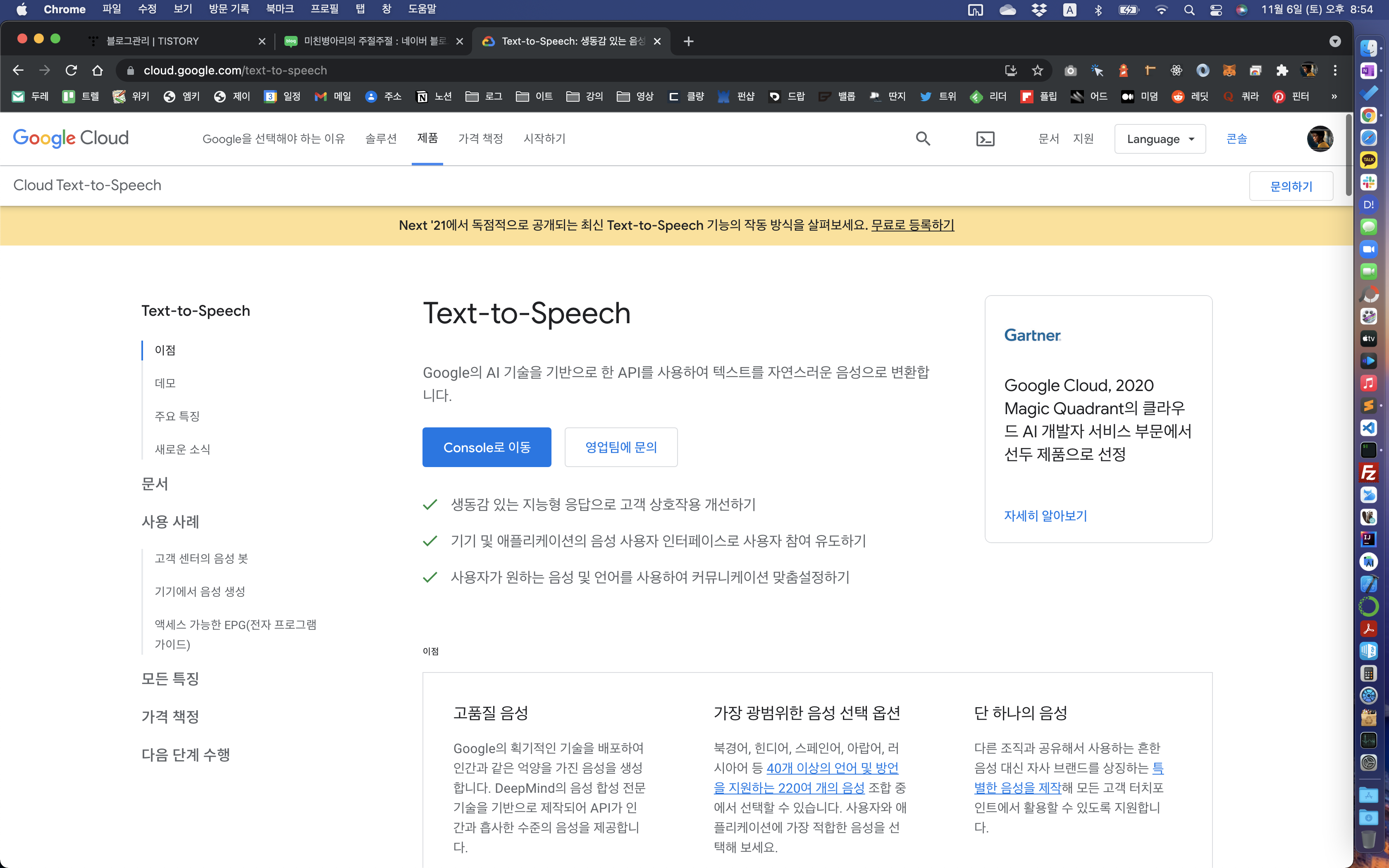
Task: Click the Console로 이동 button
Action: (486, 447)
